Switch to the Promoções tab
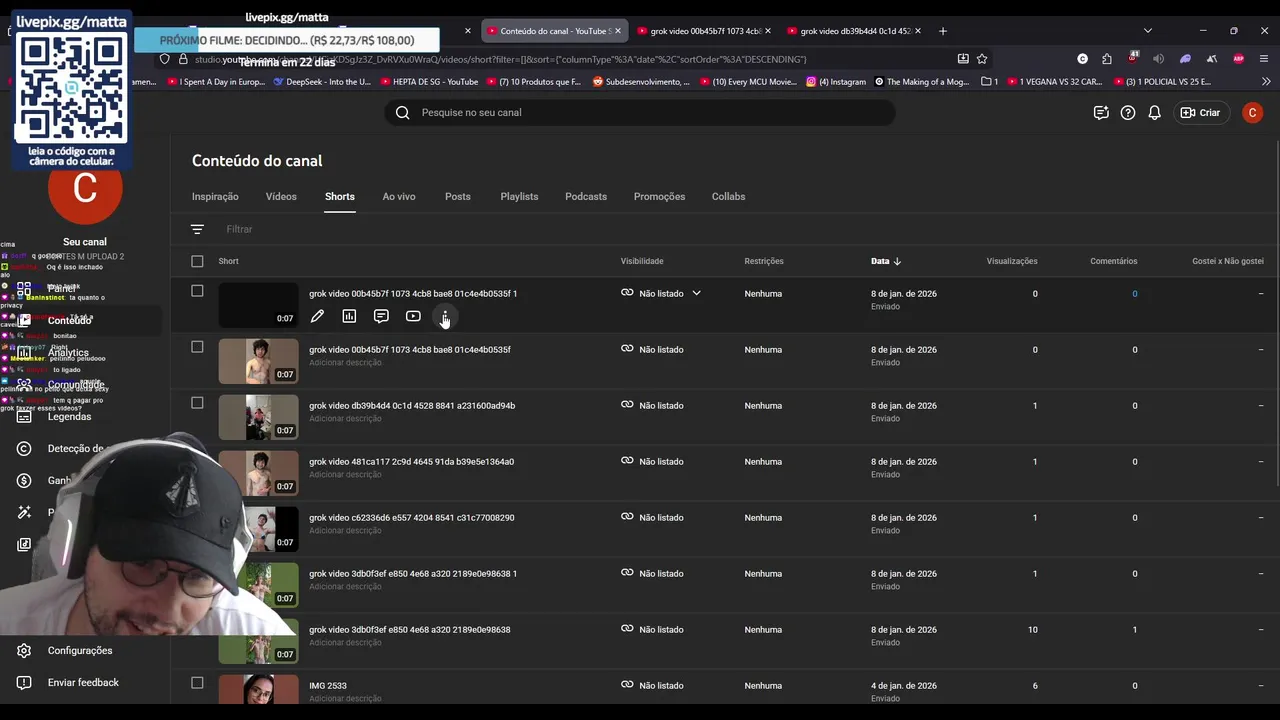Viewport: 1280px width, 720px height. click(659, 197)
